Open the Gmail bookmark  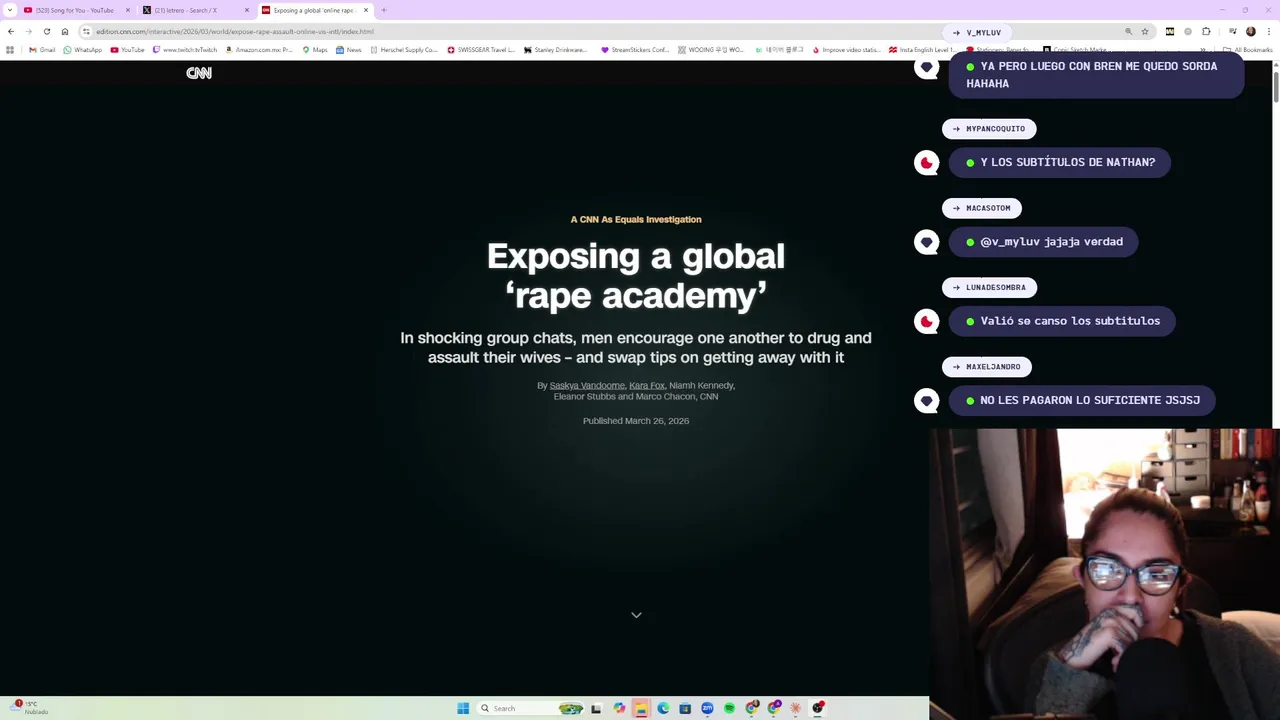(x=42, y=50)
